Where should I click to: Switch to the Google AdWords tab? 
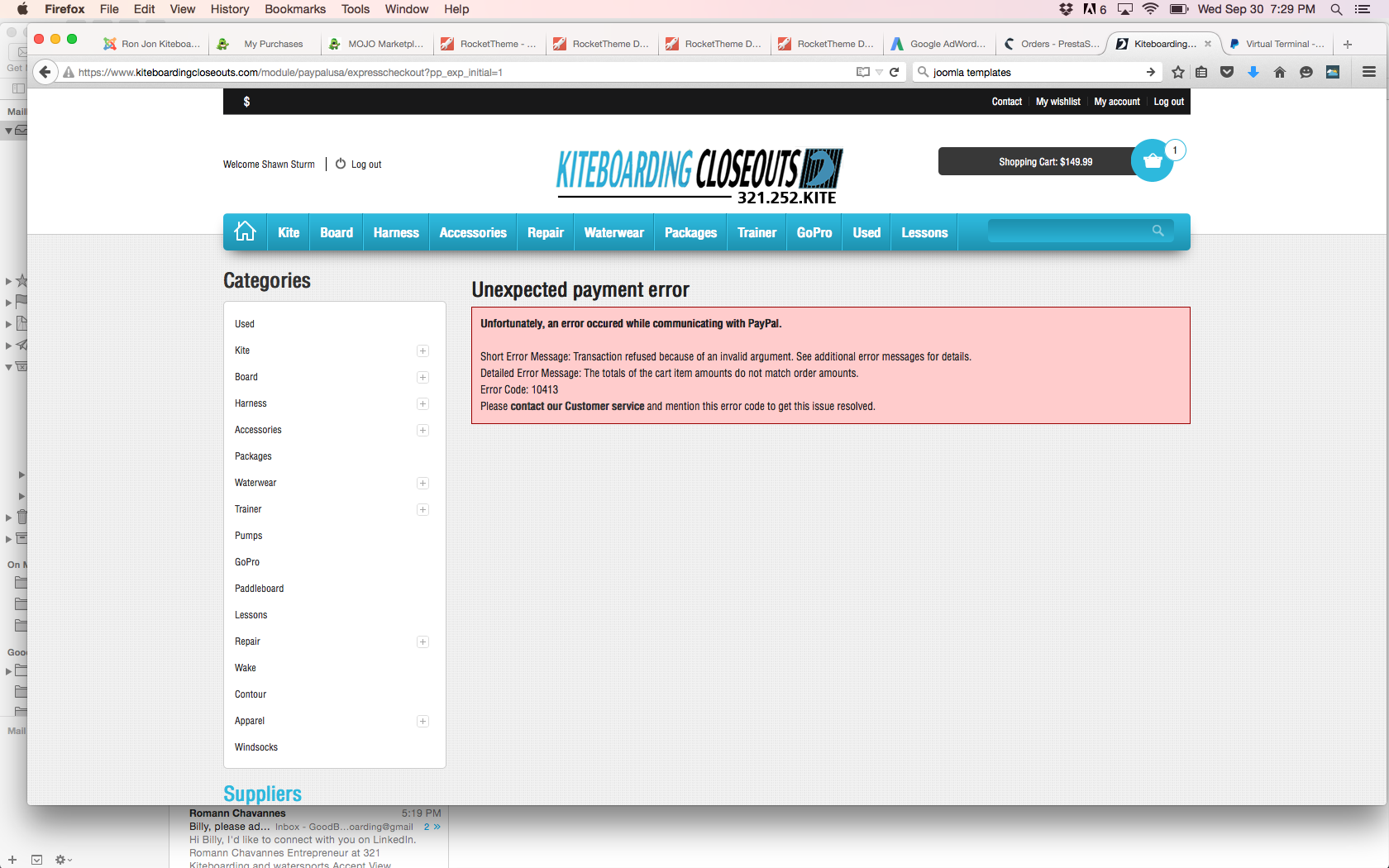pos(939,44)
